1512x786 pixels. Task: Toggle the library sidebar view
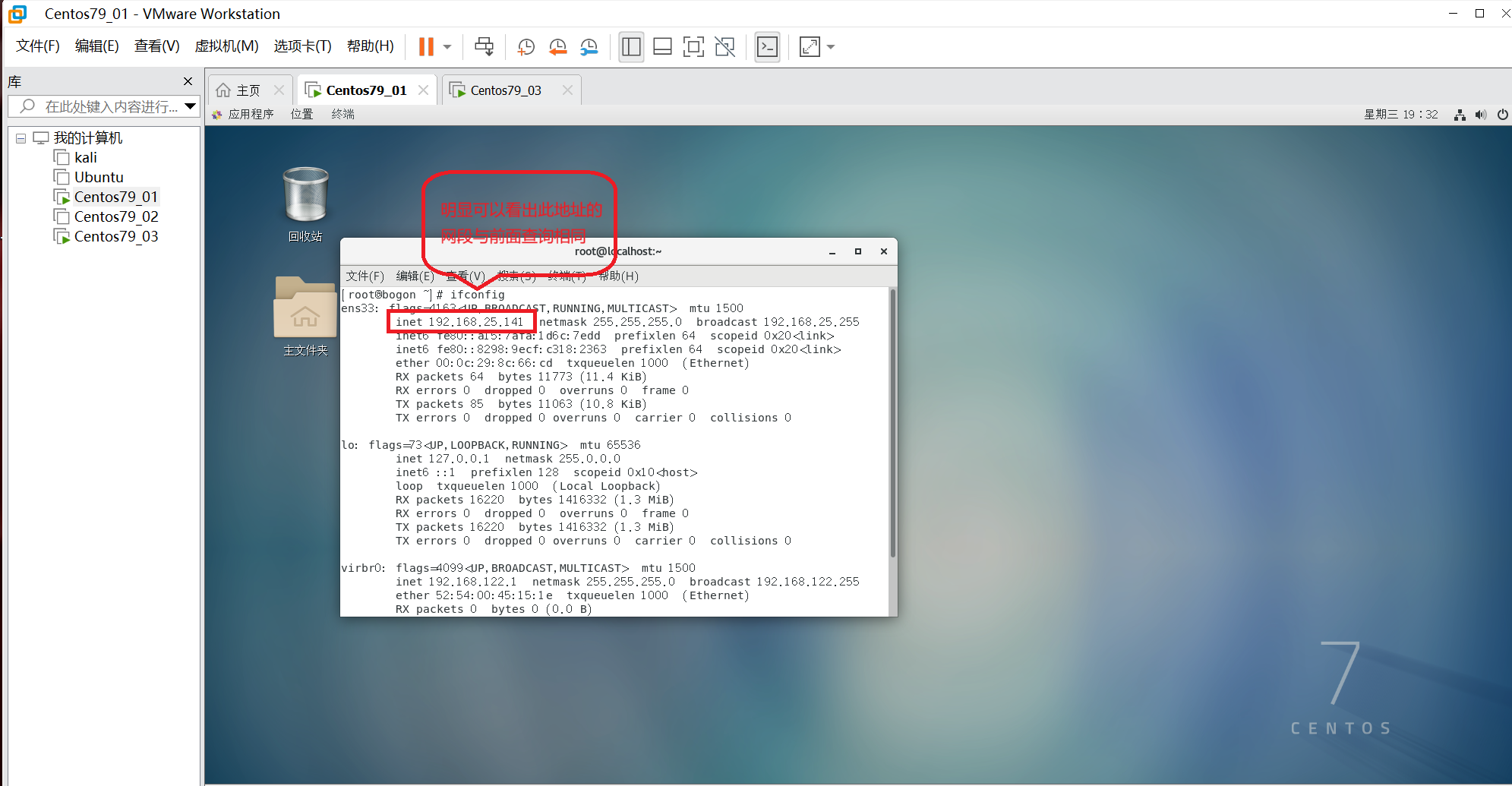(631, 47)
